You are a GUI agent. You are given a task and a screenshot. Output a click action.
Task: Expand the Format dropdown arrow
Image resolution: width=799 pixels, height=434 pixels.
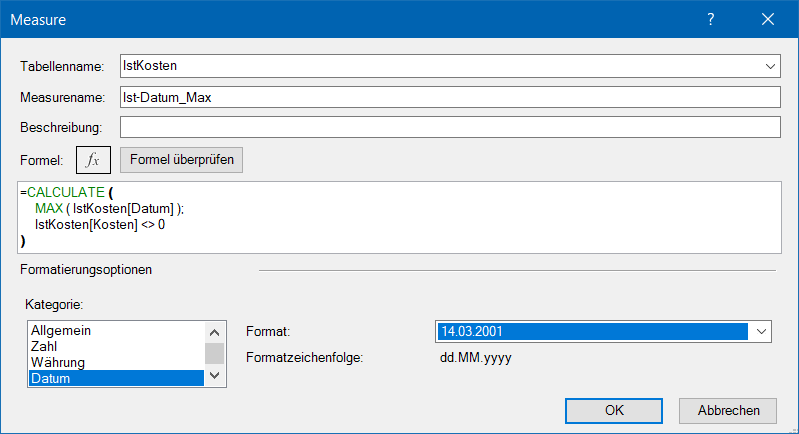tap(762, 332)
